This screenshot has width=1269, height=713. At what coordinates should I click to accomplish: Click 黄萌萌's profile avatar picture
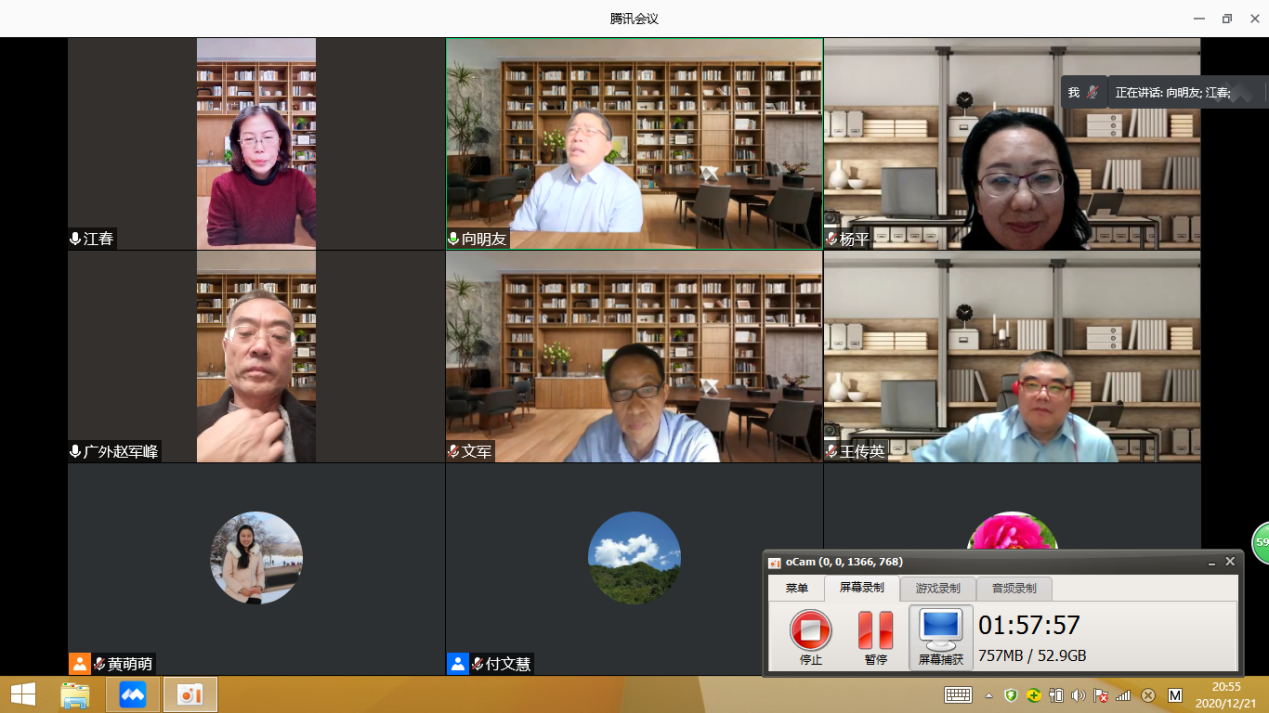point(256,558)
